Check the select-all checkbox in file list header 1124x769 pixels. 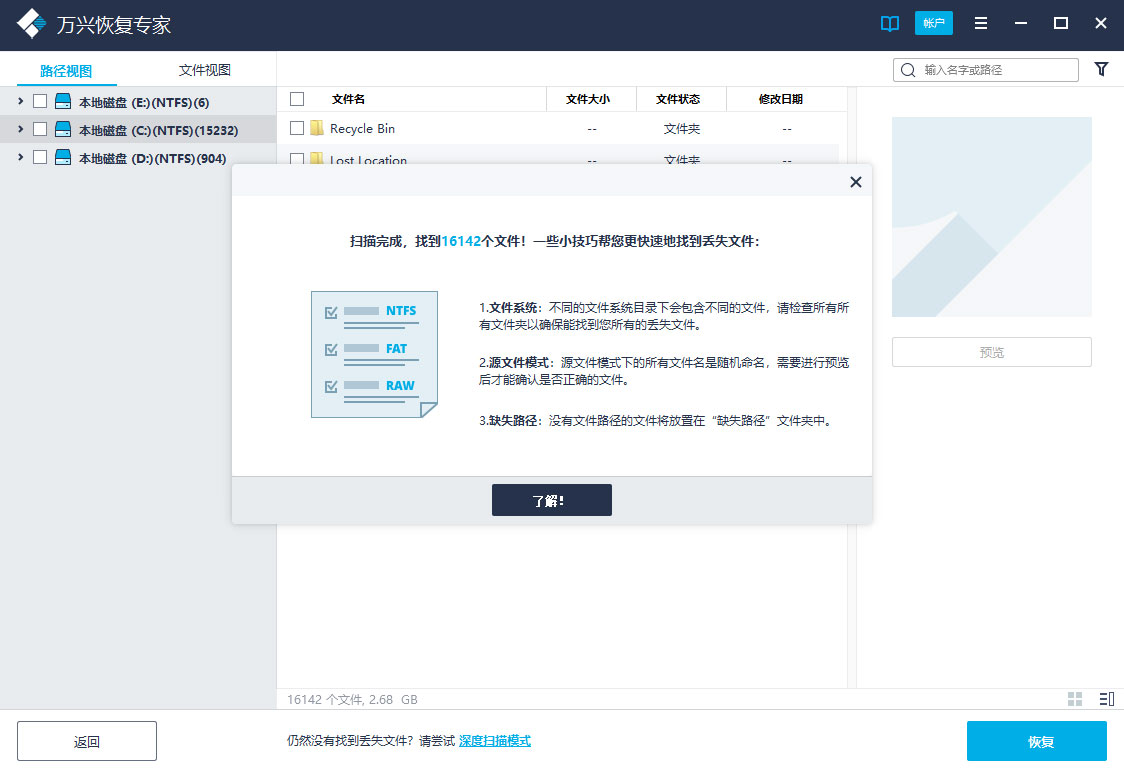click(x=295, y=99)
